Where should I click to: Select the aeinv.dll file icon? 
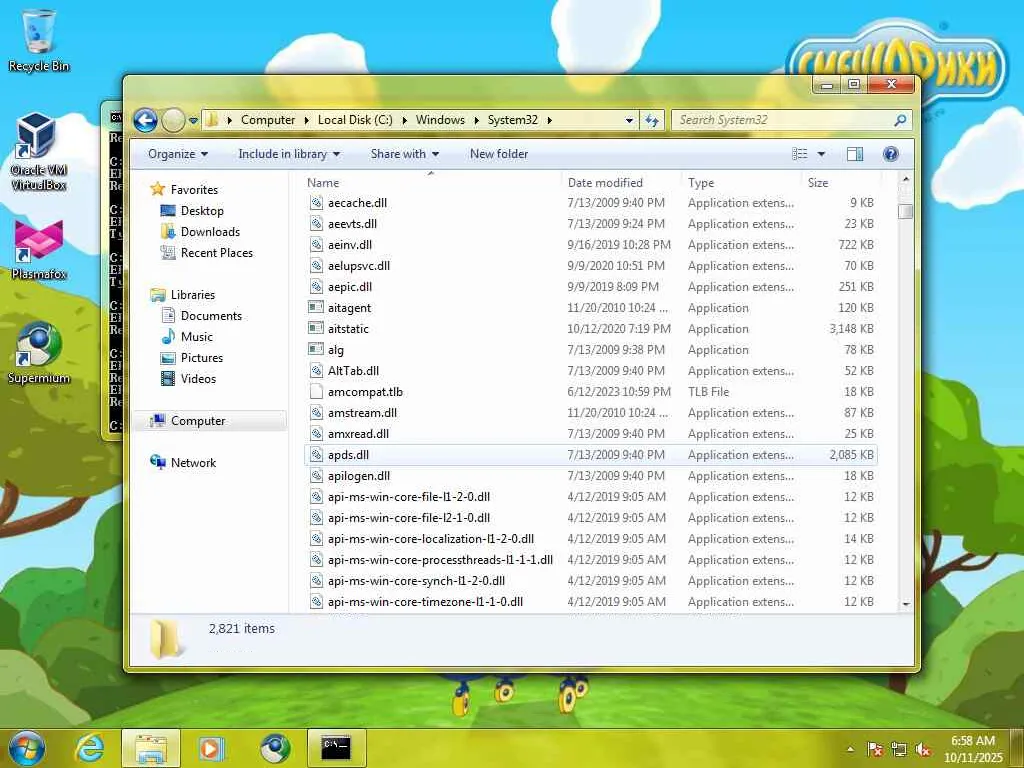[x=316, y=245]
